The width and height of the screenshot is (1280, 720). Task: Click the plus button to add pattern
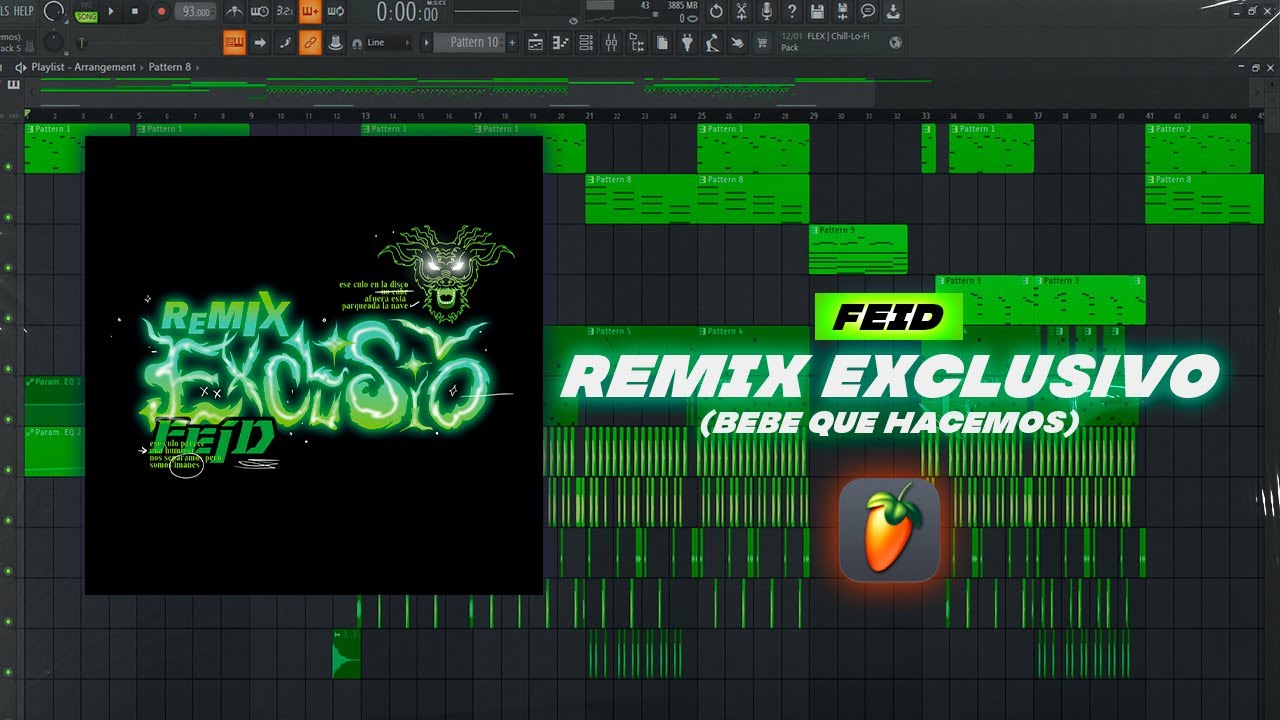pos(513,43)
